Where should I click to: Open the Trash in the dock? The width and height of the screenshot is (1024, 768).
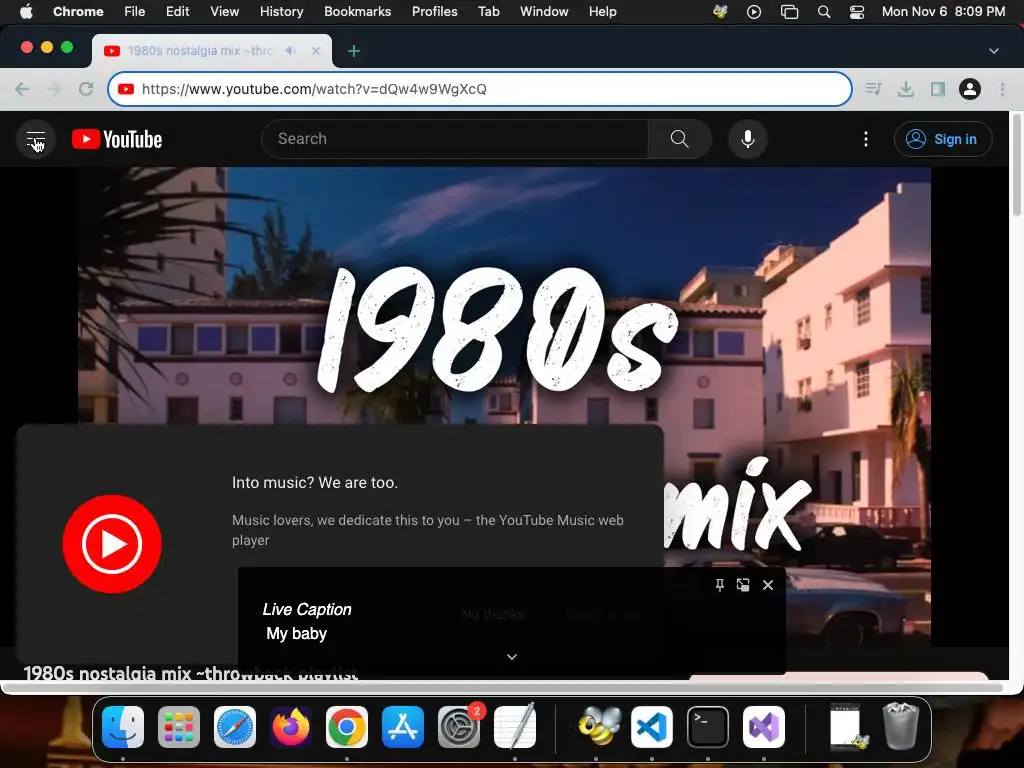pos(901,726)
